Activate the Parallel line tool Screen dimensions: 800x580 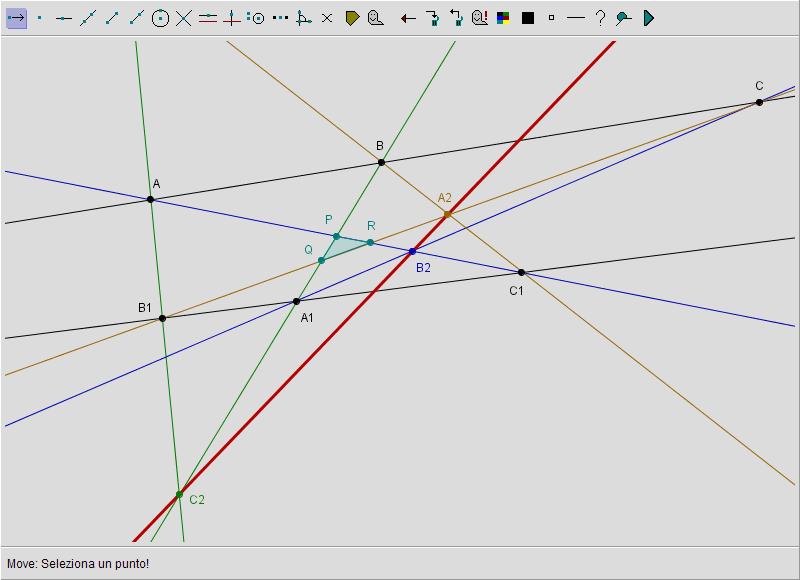[x=208, y=18]
